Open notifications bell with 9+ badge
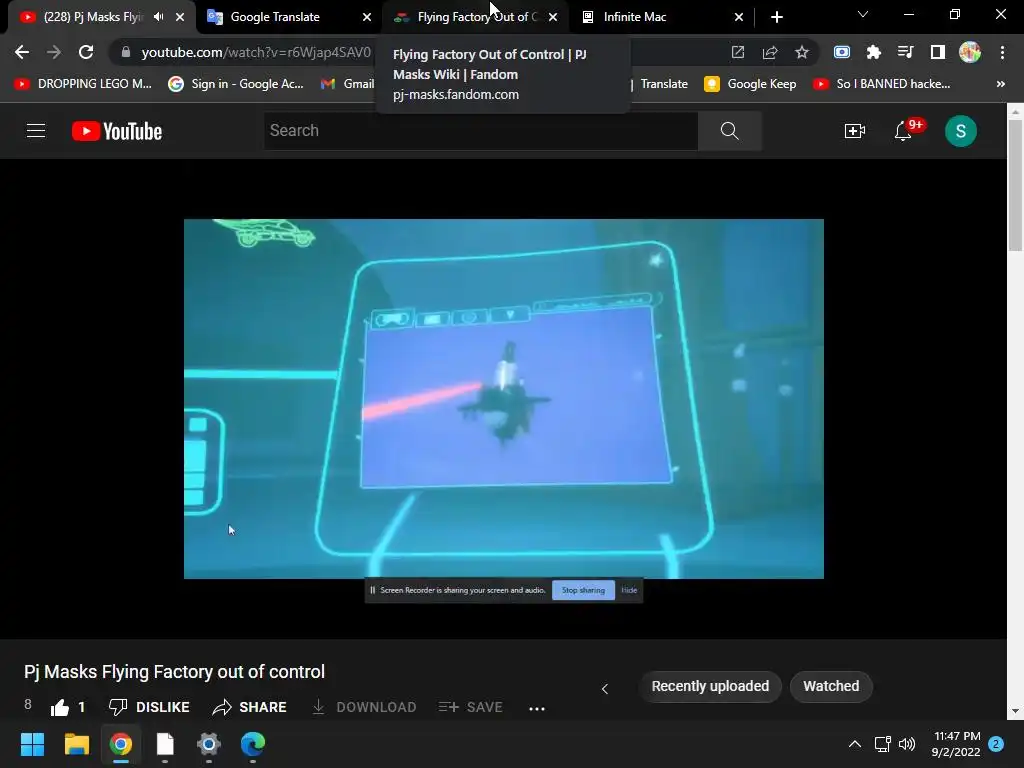 (x=904, y=131)
